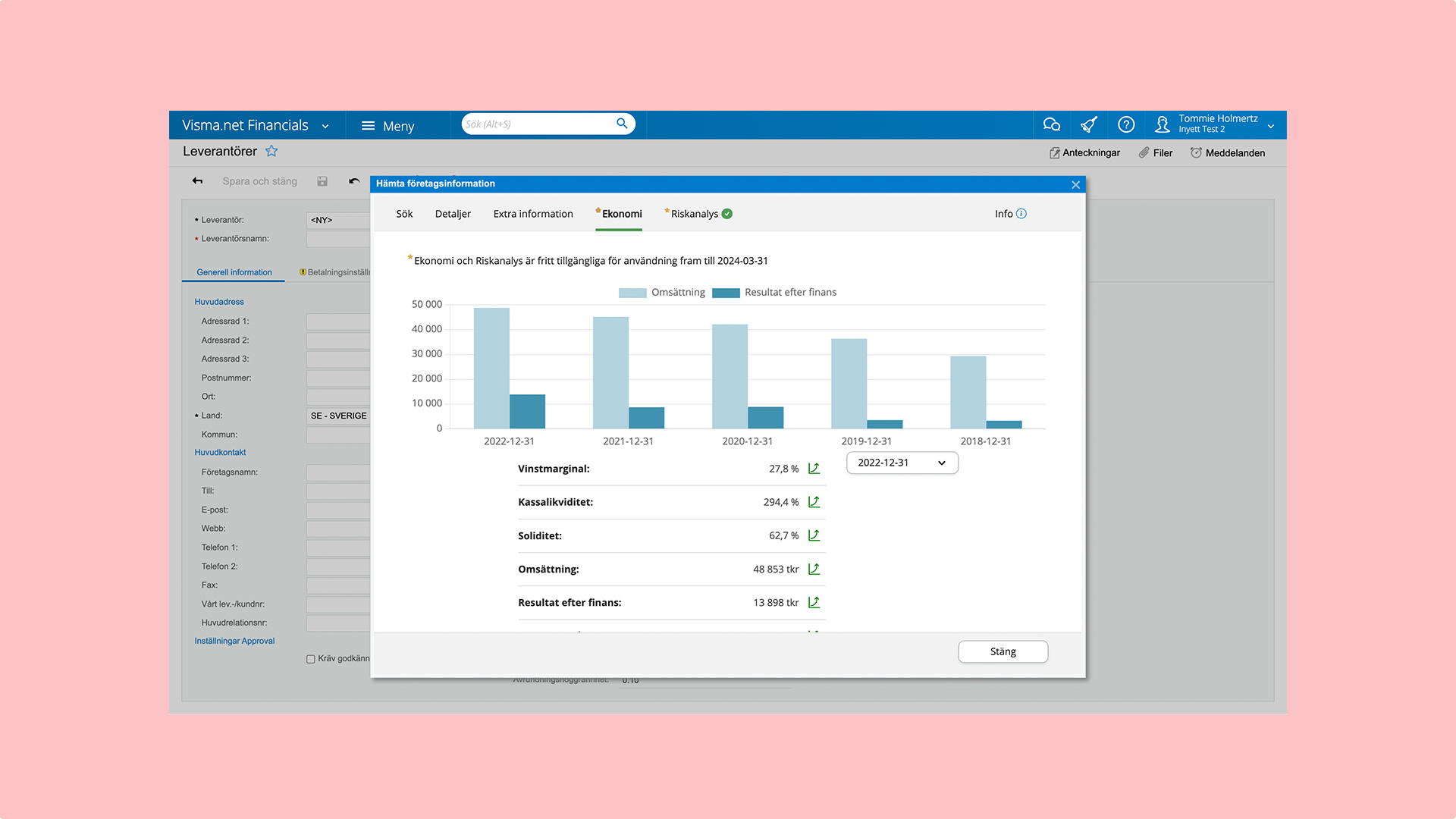1456x819 pixels.
Task: Click the rocket launch icon
Action: (1089, 124)
